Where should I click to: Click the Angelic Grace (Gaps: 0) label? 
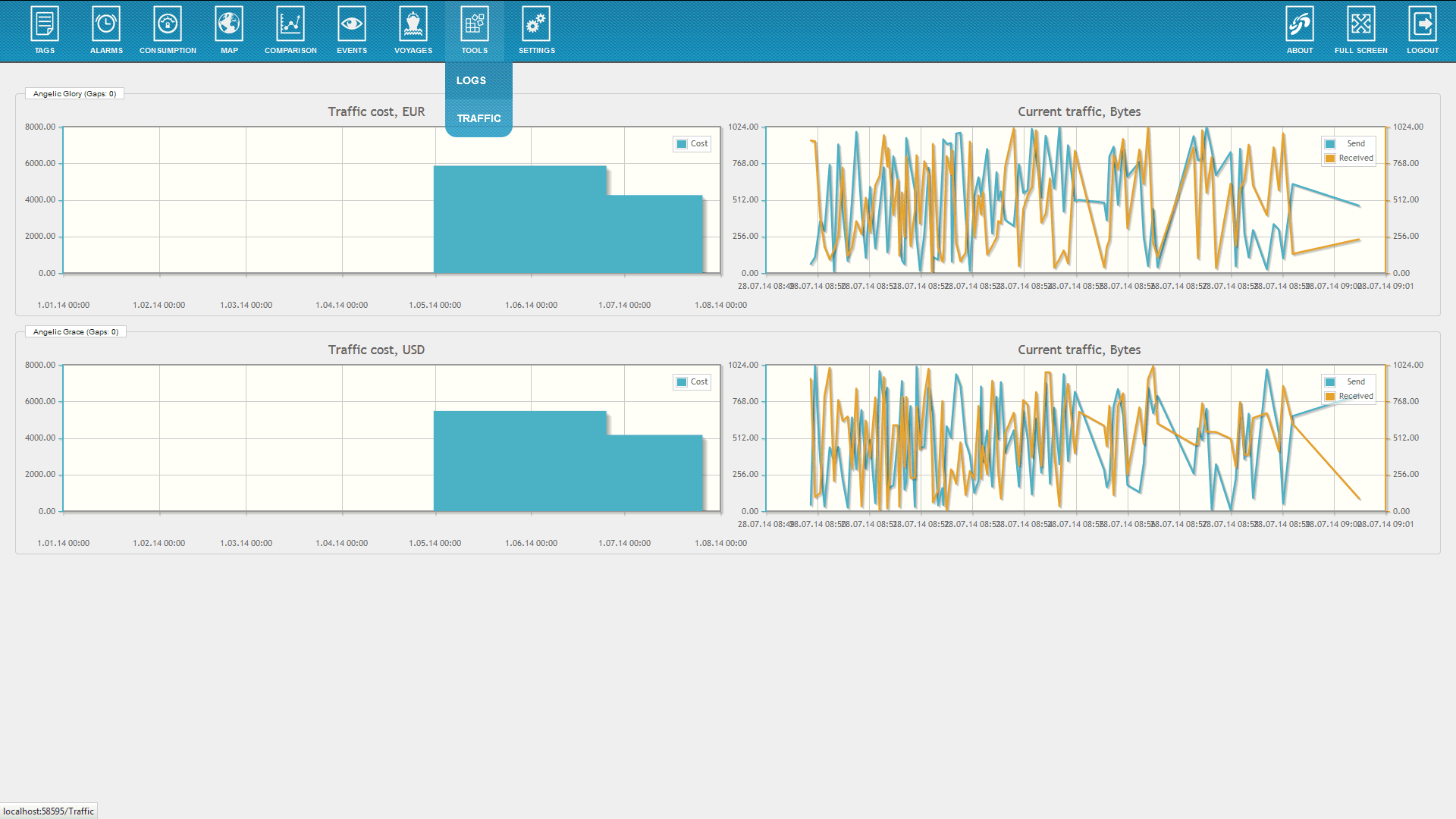click(x=76, y=332)
